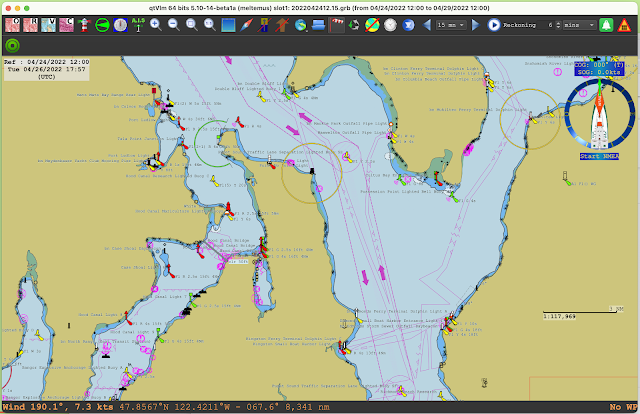Click the Wind 190.1°, 7.3 kts status text
This screenshot has width=640, height=414.
point(58,407)
